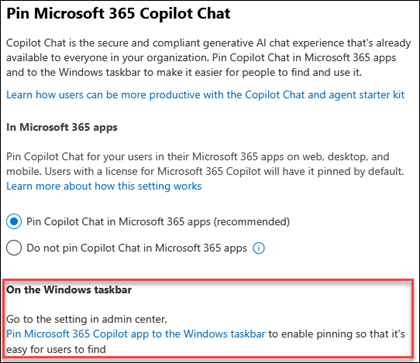Screen dimensions: 420x363
Task: Click Go to the setting in admin center text
Action: 87,319
